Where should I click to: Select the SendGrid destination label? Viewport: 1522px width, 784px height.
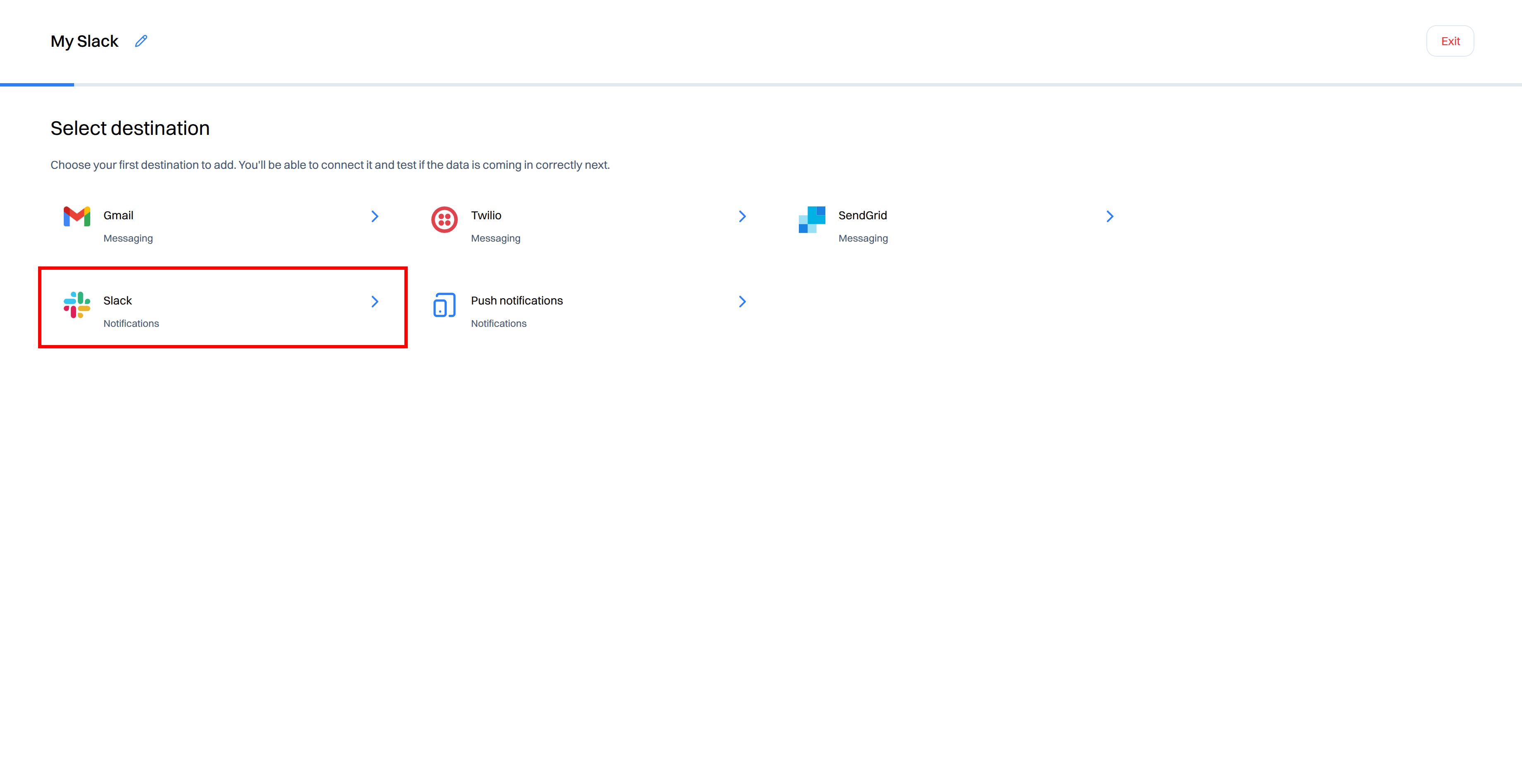863,216
